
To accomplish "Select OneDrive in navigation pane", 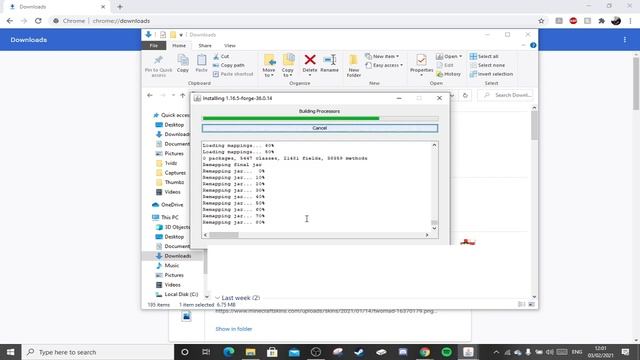I will [167, 205].
